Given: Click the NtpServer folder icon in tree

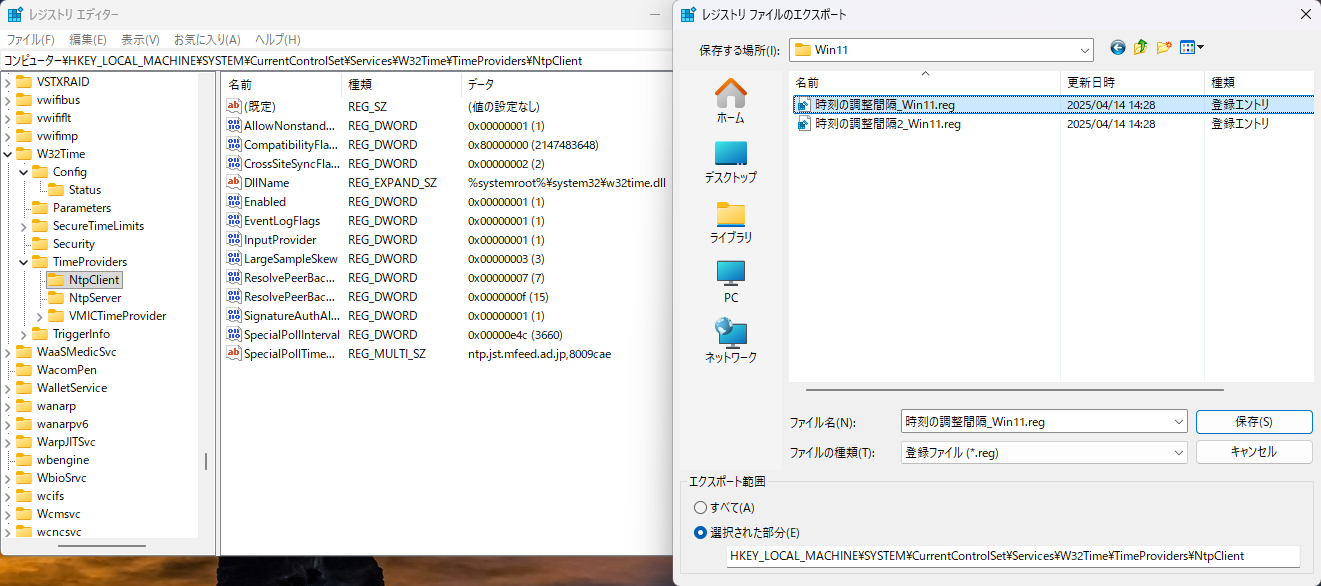Looking at the screenshot, I should tap(56, 298).
